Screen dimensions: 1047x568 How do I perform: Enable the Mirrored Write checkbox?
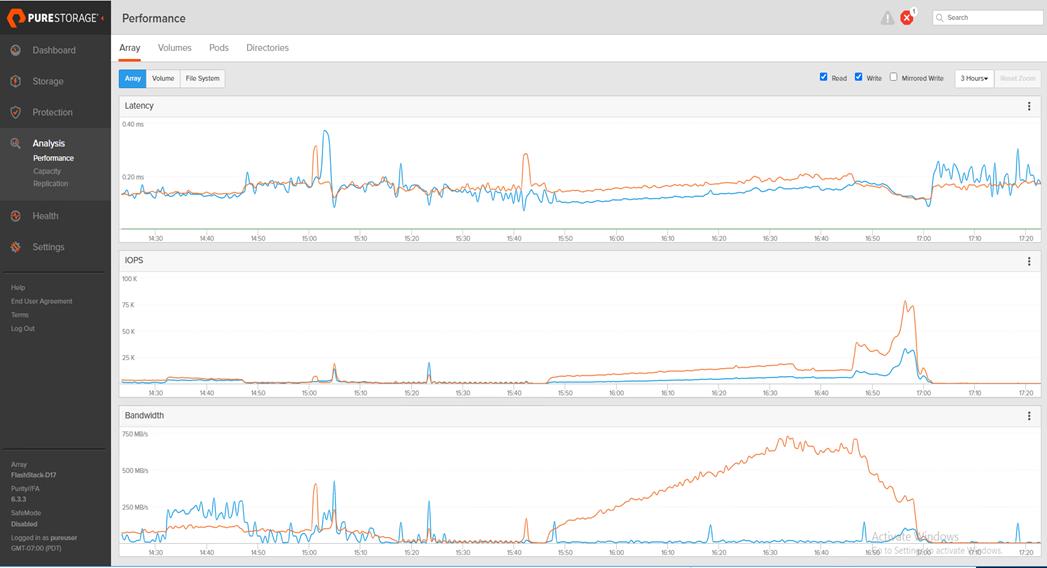click(893, 77)
